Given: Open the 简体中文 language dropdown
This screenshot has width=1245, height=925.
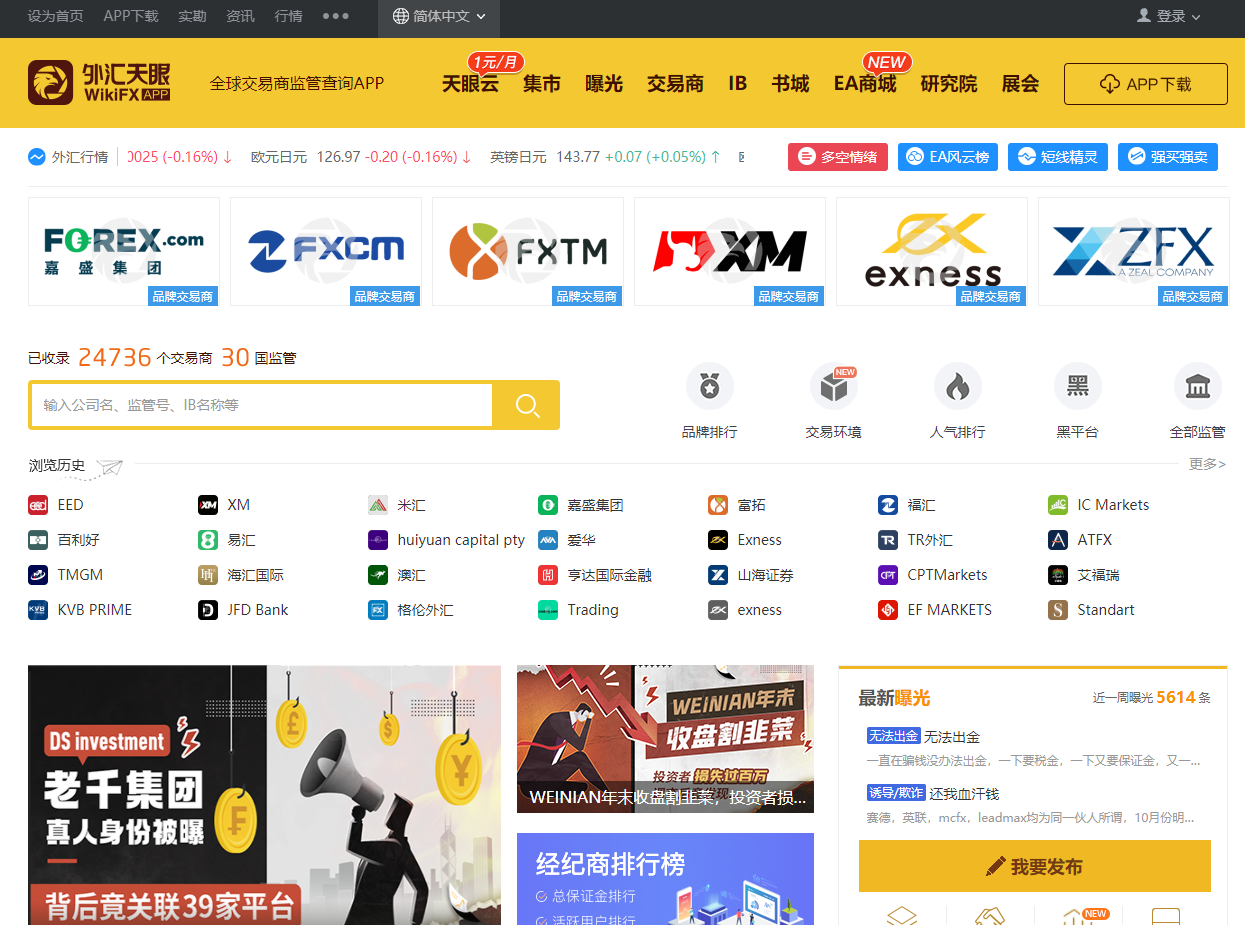Looking at the screenshot, I should pyautogui.click(x=440, y=16).
